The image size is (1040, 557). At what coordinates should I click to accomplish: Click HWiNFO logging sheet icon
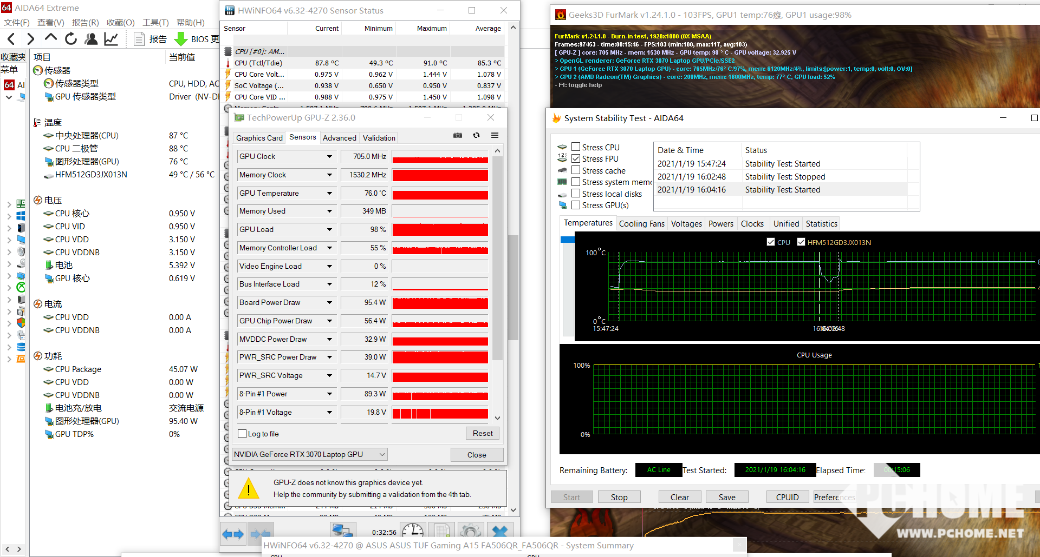pyautogui.click(x=440, y=532)
